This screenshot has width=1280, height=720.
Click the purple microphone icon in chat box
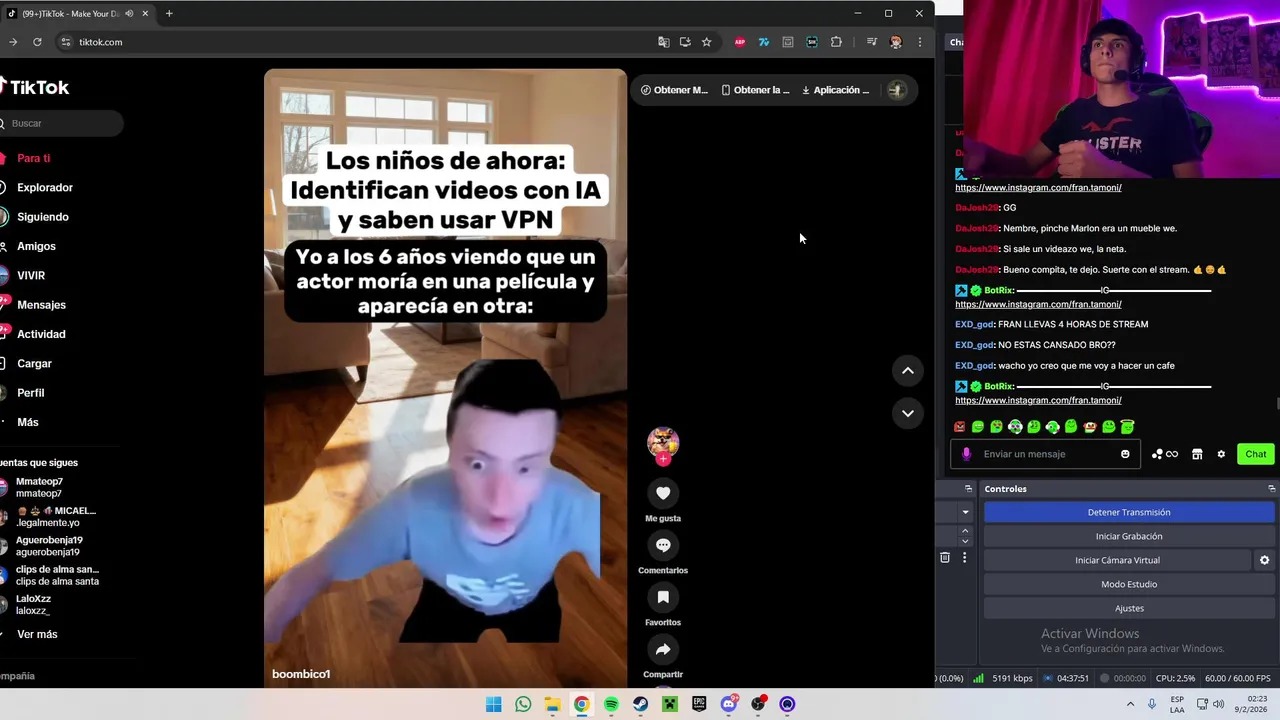[x=966, y=454]
